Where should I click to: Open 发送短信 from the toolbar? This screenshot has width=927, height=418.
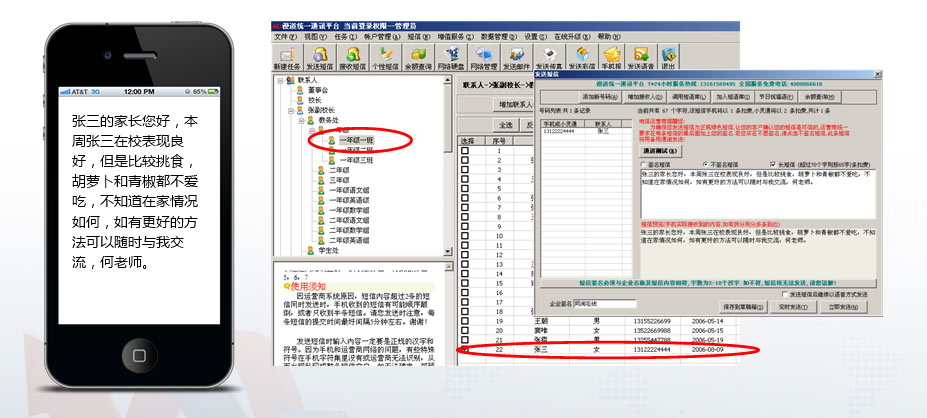[320, 57]
